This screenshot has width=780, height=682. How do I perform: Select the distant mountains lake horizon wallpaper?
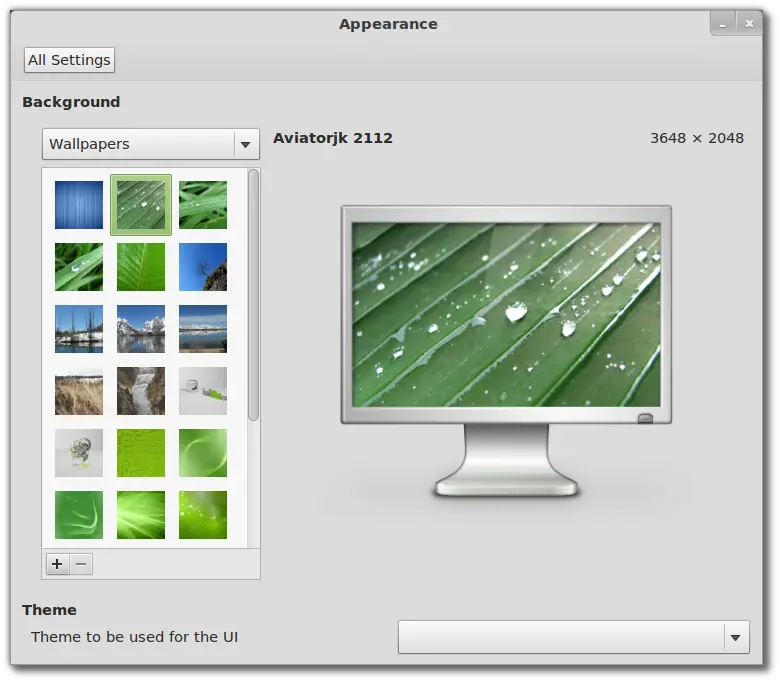pos(203,329)
